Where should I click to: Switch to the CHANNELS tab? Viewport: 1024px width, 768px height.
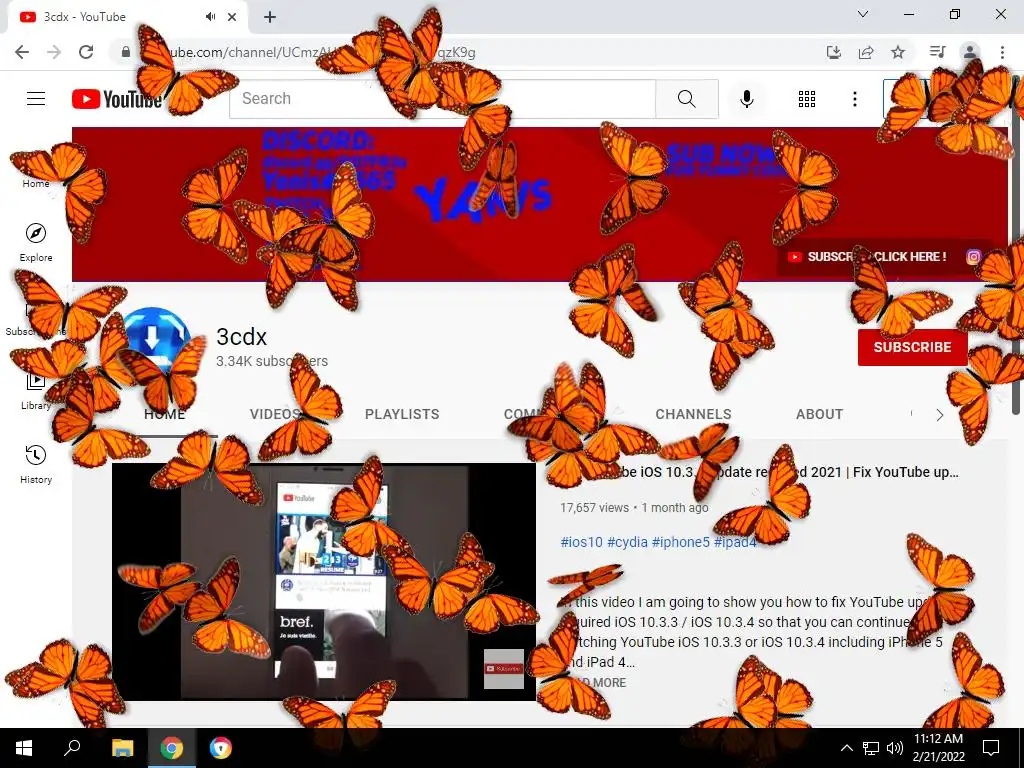coord(694,414)
